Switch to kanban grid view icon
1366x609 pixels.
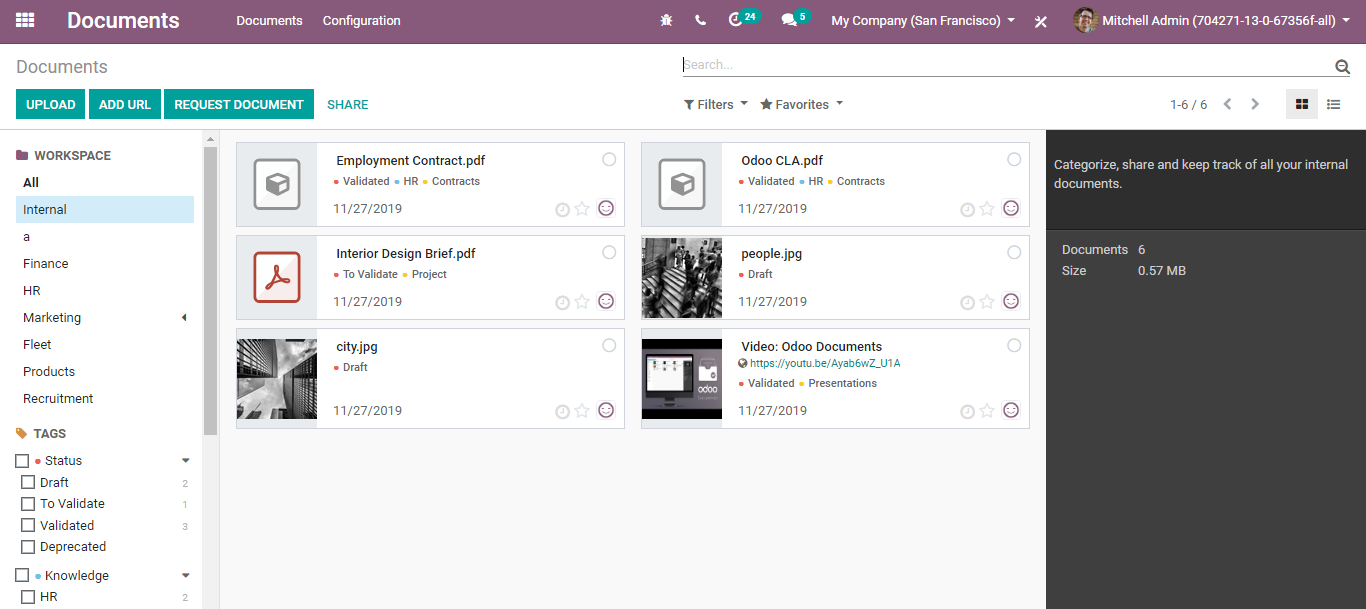[1302, 104]
